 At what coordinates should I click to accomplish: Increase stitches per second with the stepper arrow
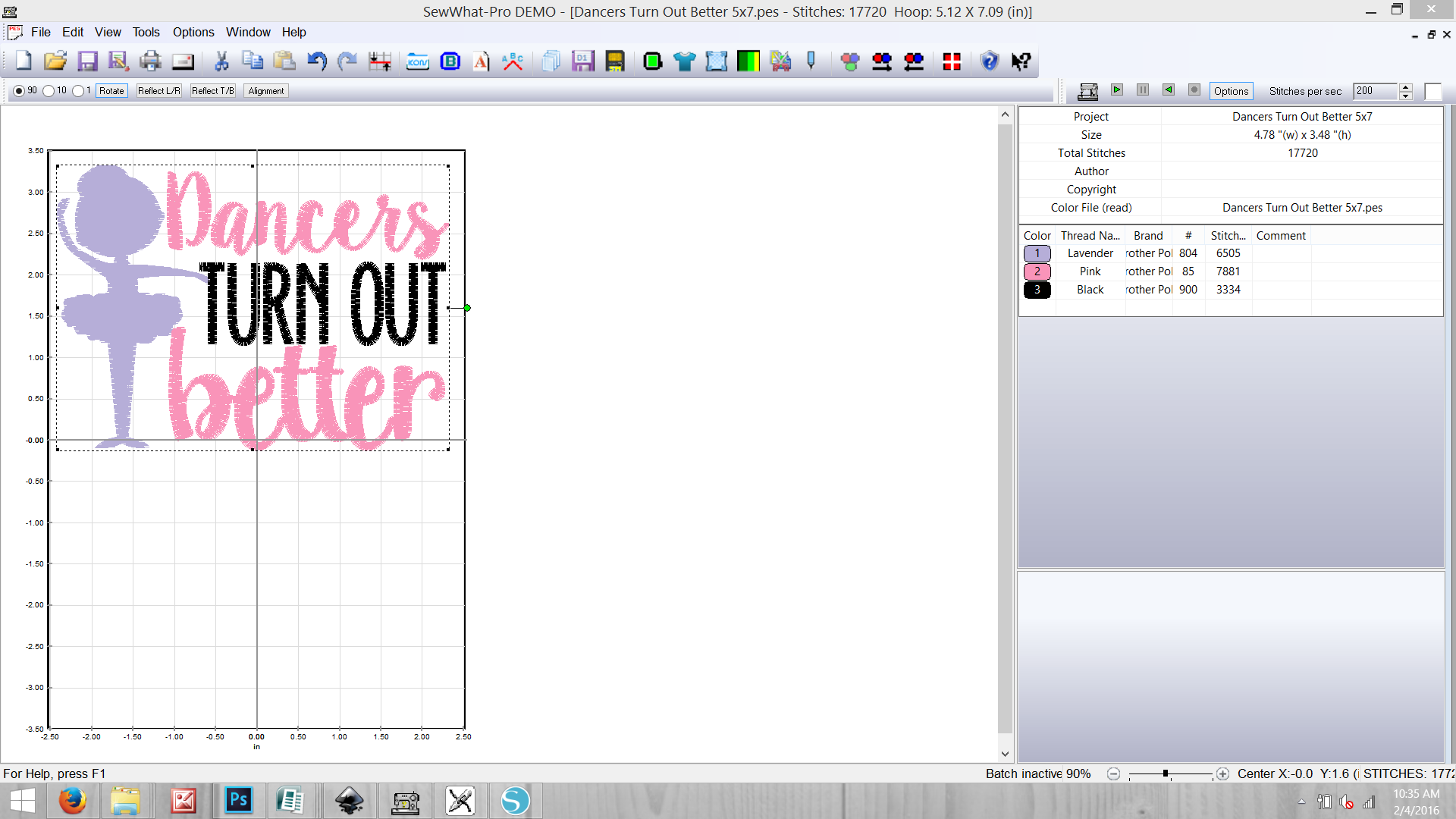pos(1406,86)
